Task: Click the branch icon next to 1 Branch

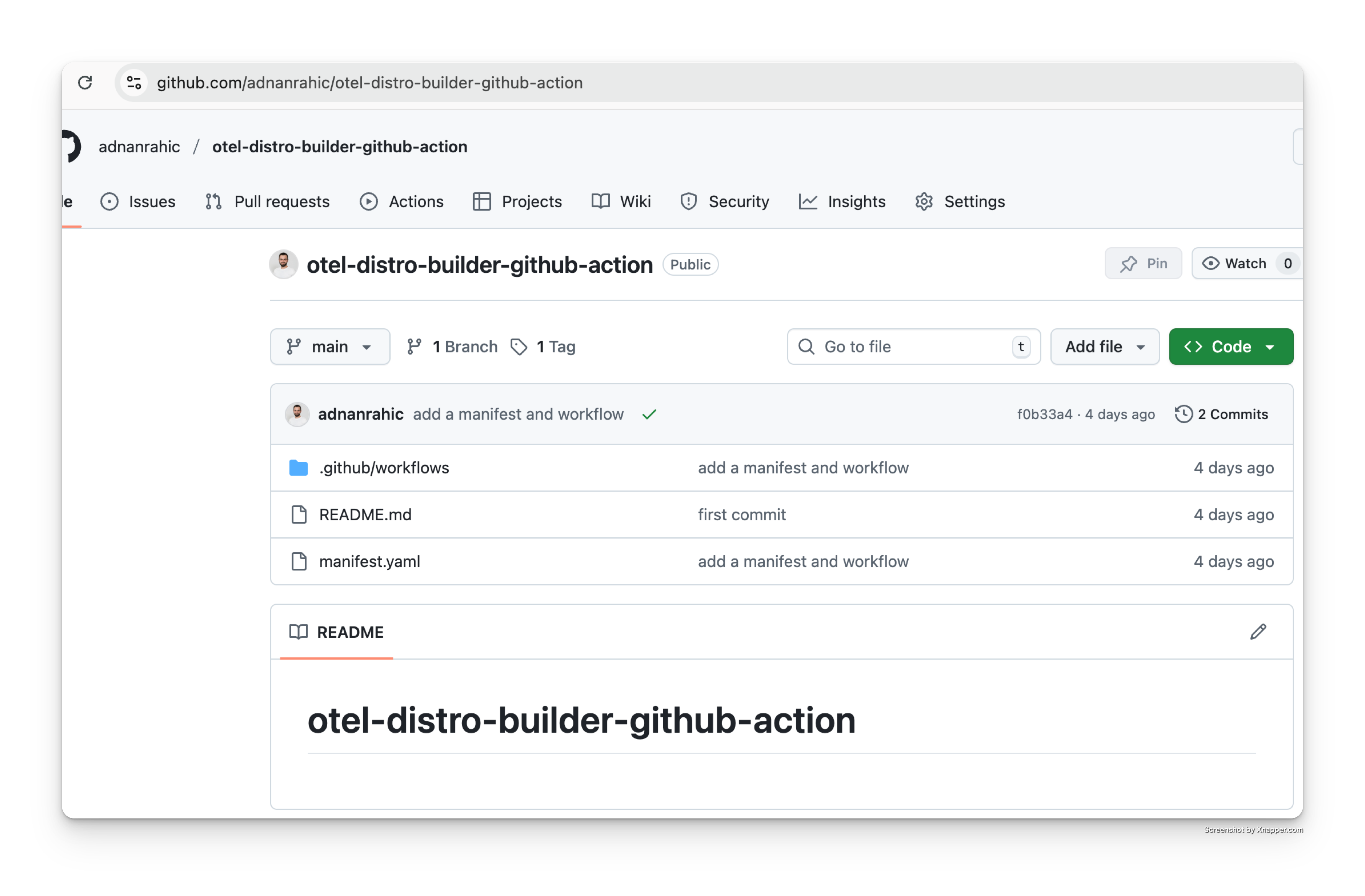Action: coord(414,347)
